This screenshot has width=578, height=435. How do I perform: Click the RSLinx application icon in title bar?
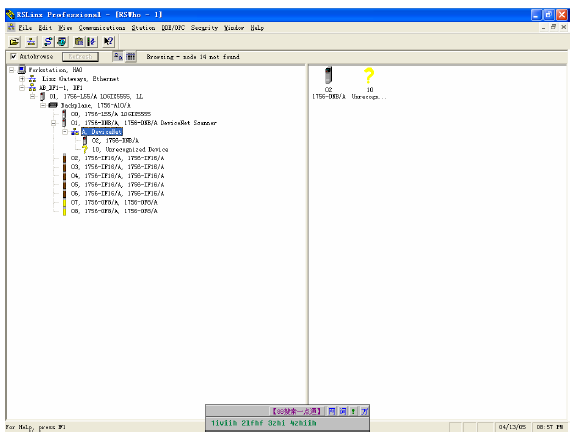click(10, 15)
